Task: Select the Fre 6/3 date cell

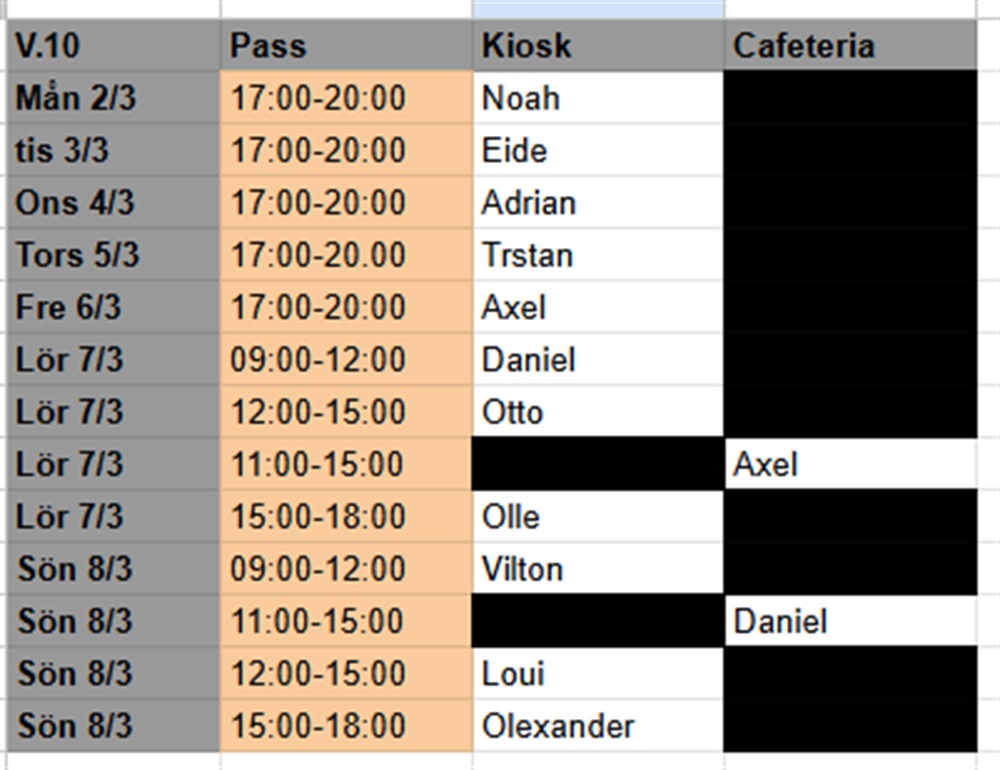Action: pos(112,307)
